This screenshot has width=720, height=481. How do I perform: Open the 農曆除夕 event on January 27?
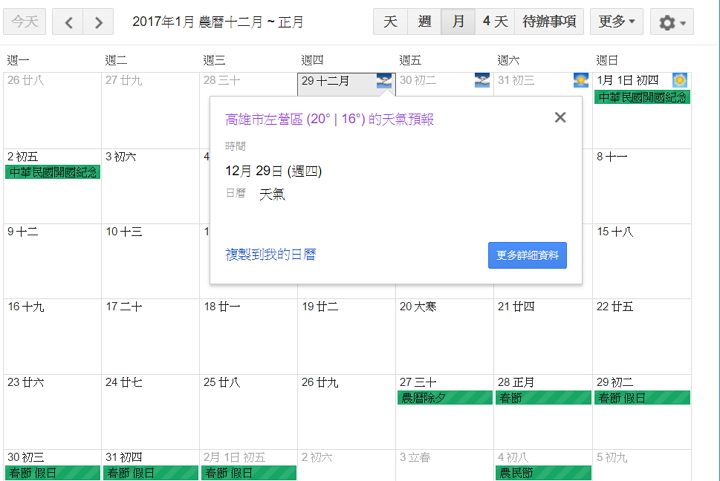click(443, 398)
